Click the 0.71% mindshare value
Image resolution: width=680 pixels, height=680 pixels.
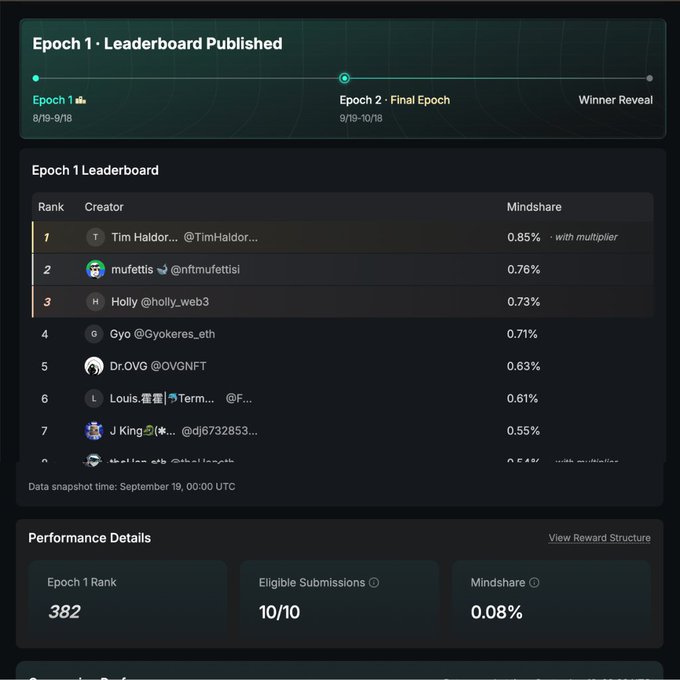click(522, 334)
